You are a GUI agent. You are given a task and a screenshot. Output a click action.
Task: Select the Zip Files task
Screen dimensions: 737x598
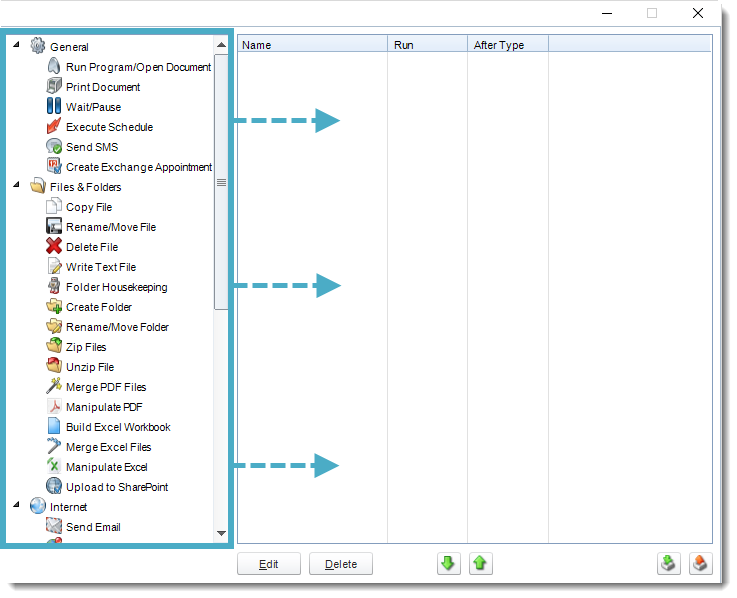click(x=86, y=347)
